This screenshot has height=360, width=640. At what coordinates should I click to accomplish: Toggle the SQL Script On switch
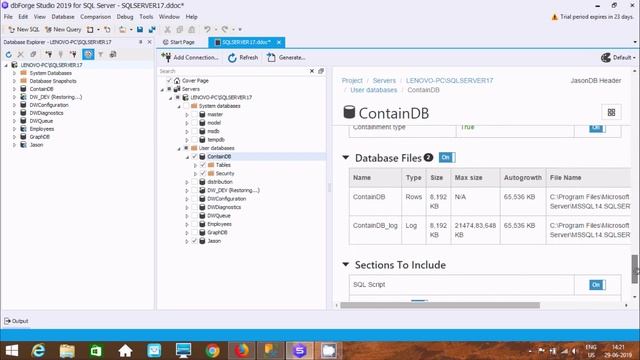point(597,284)
